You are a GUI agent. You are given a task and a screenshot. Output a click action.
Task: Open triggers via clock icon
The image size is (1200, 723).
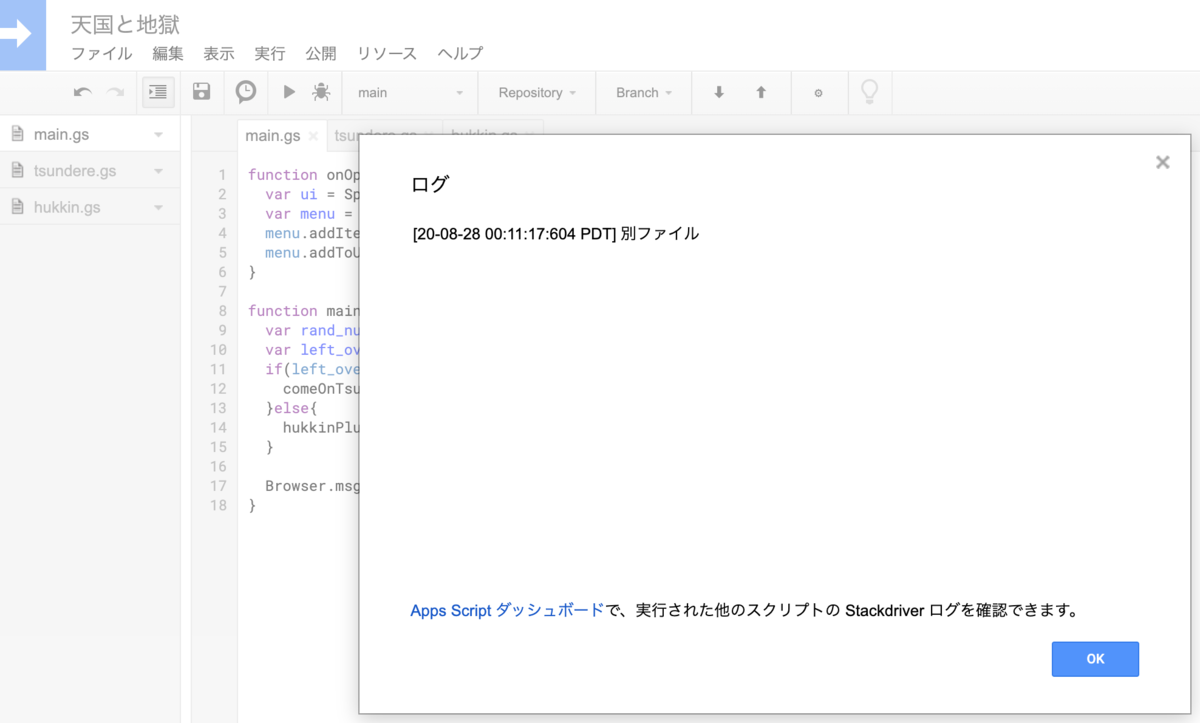pyautogui.click(x=246, y=92)
